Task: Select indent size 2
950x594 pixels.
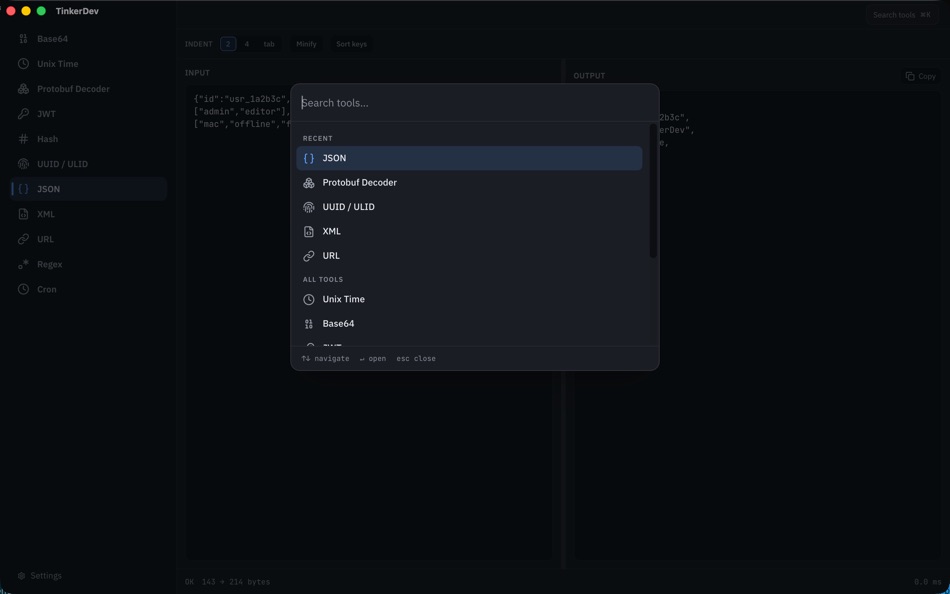Action: coord(228,44)
